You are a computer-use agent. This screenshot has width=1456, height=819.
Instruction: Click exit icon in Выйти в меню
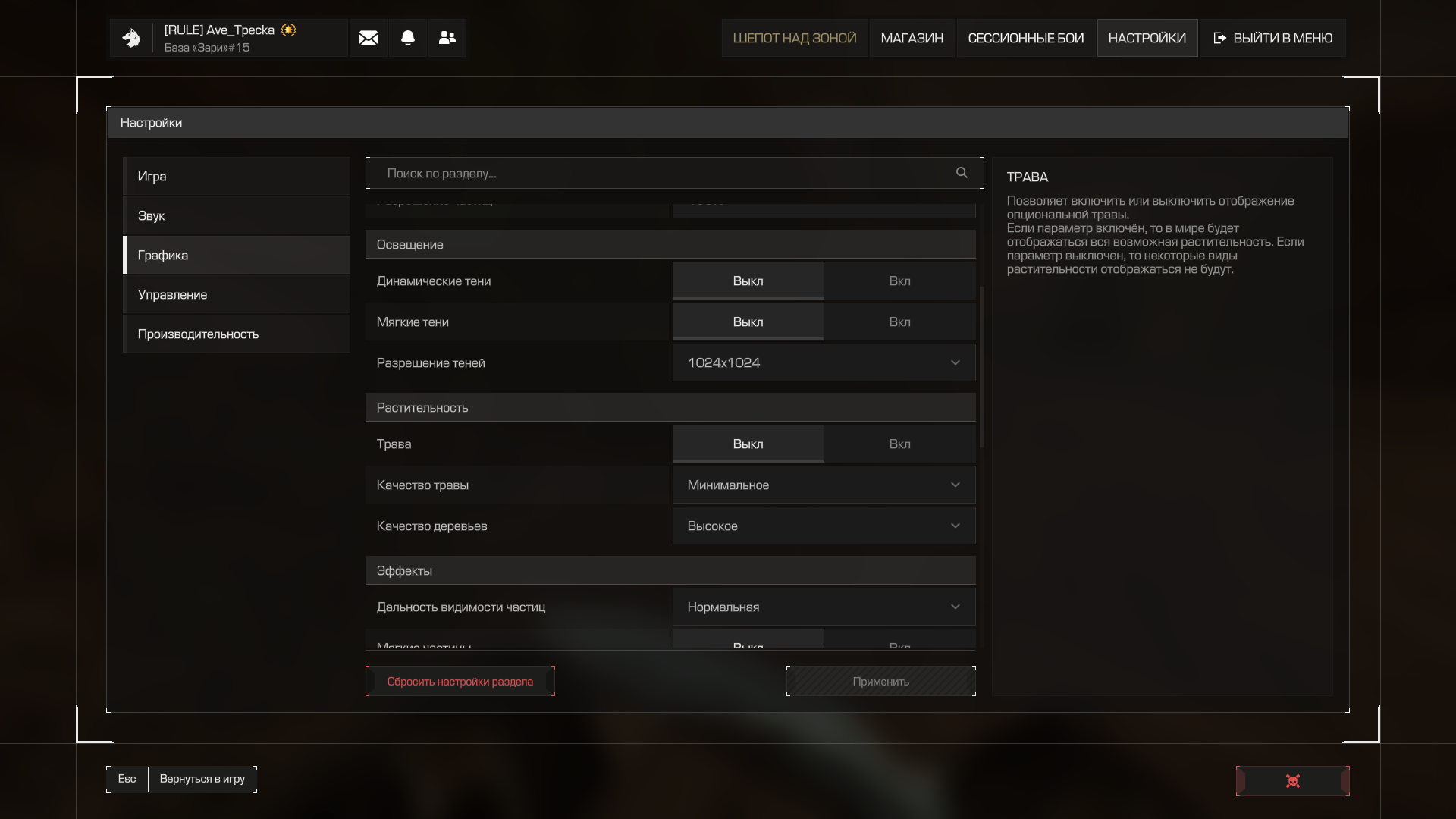click(1219, 38)
